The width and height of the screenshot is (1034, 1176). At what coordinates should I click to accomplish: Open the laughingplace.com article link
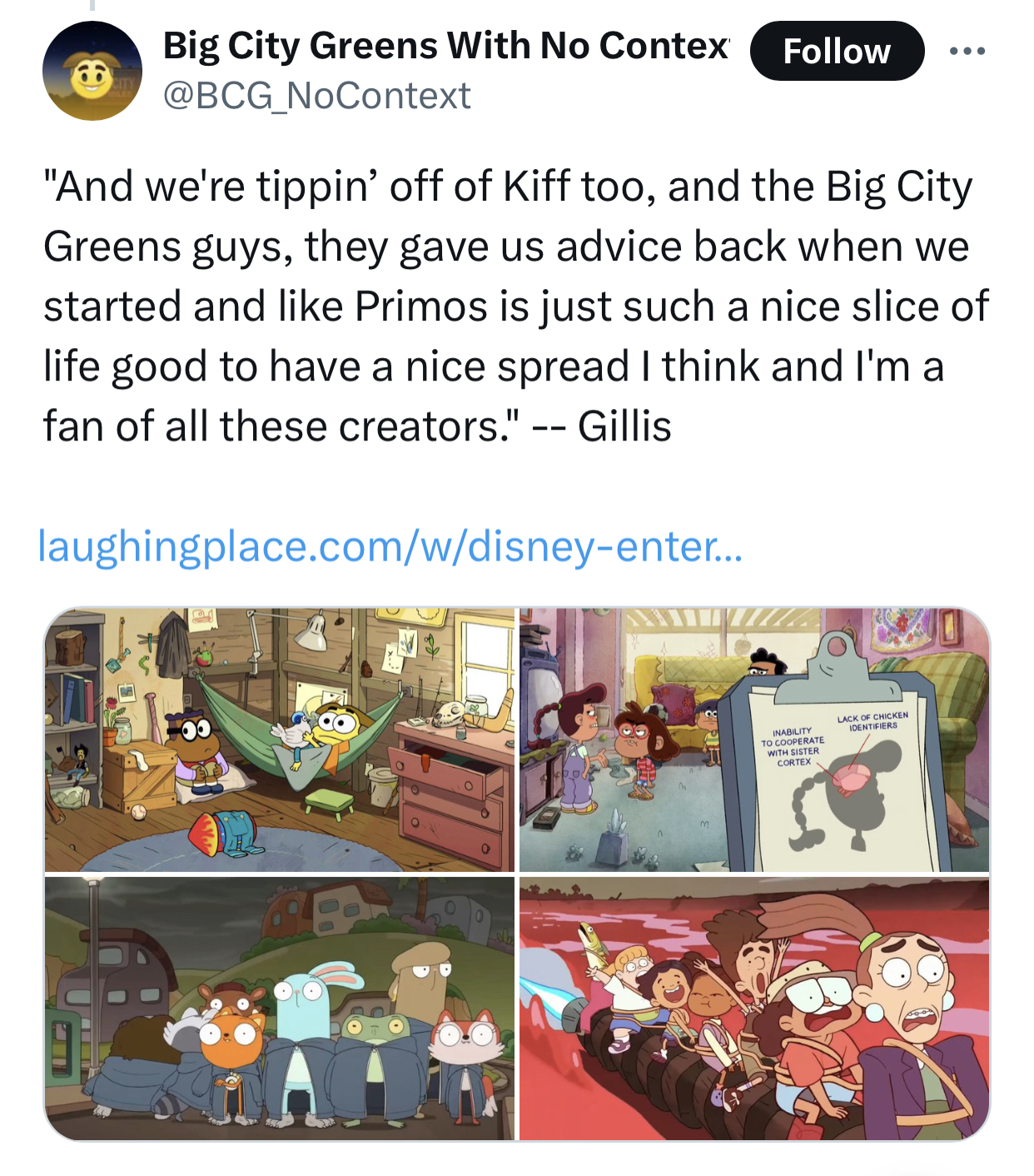coord(390,546)
